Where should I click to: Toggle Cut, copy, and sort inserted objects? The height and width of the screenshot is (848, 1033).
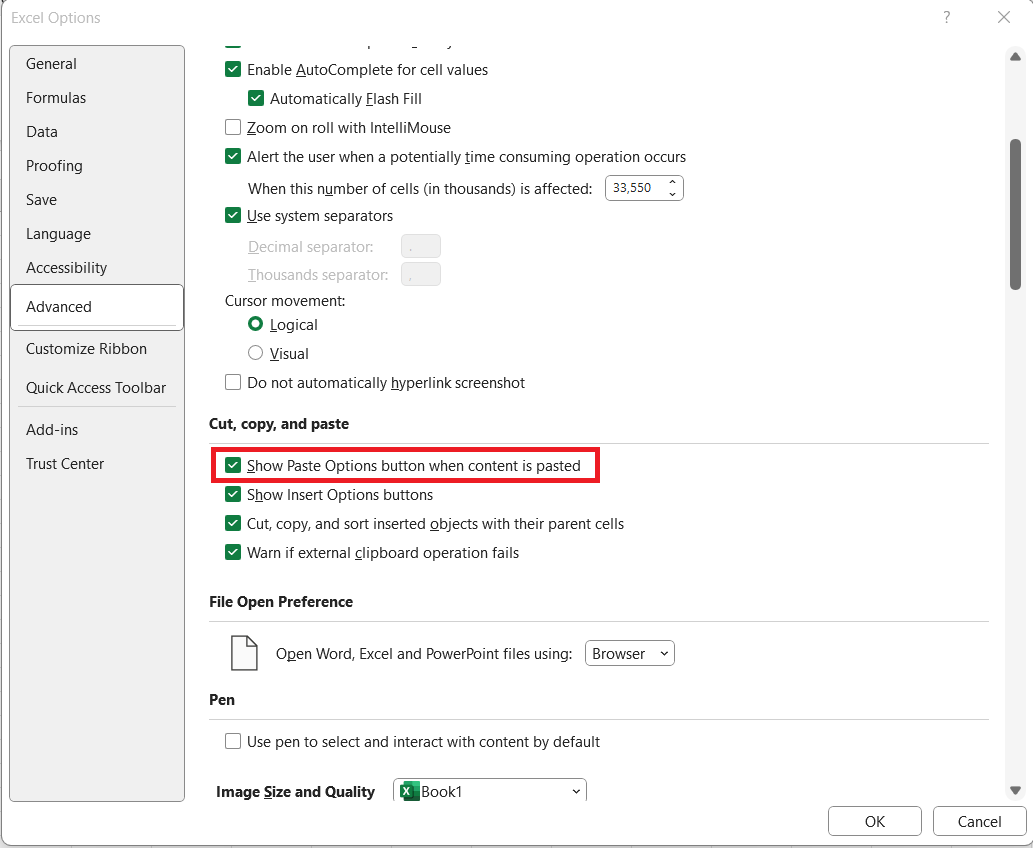point(233,523)
